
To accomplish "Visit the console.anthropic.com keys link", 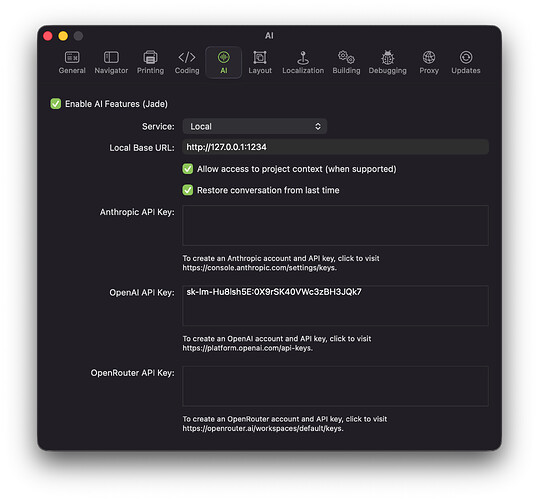I will (x=260, y=268).
